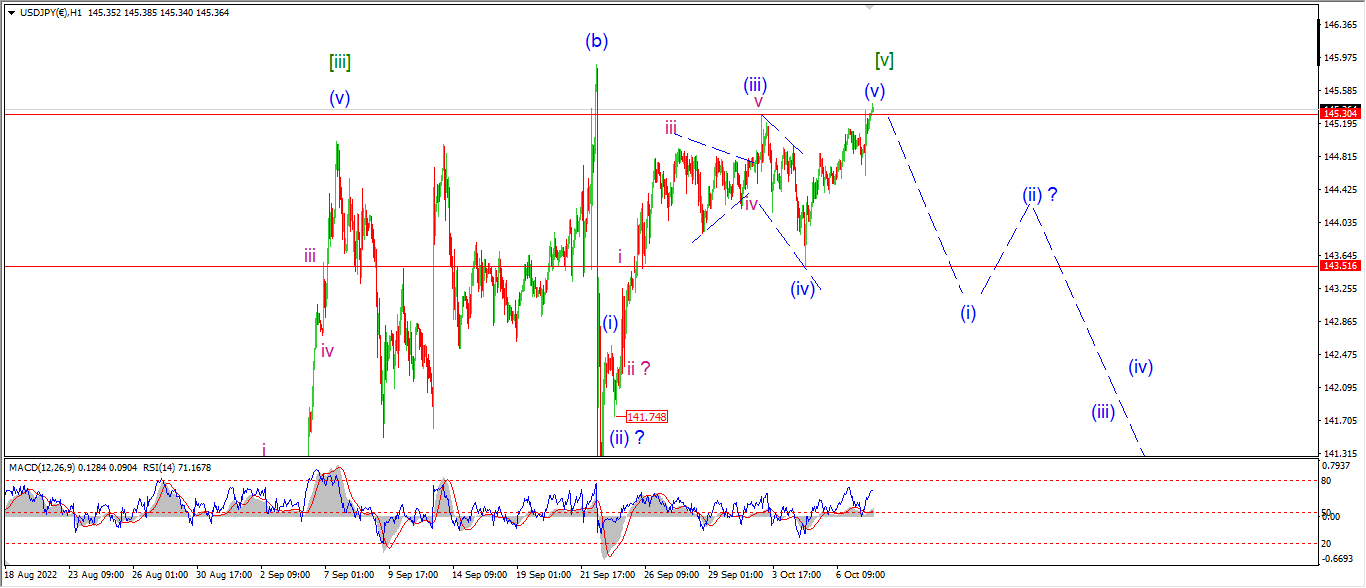Click the 6 Oct 09:00 time axis label

(860, 575)
